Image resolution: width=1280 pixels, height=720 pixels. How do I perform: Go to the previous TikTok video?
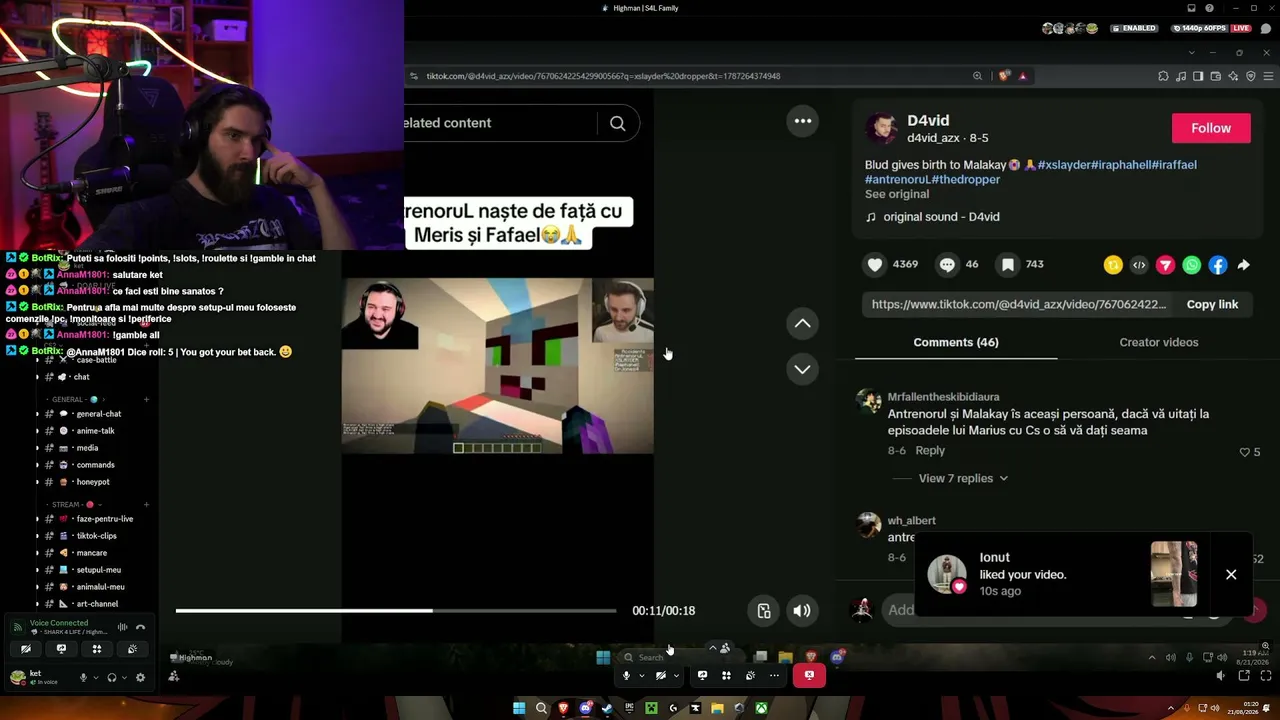tap(802, 323)
